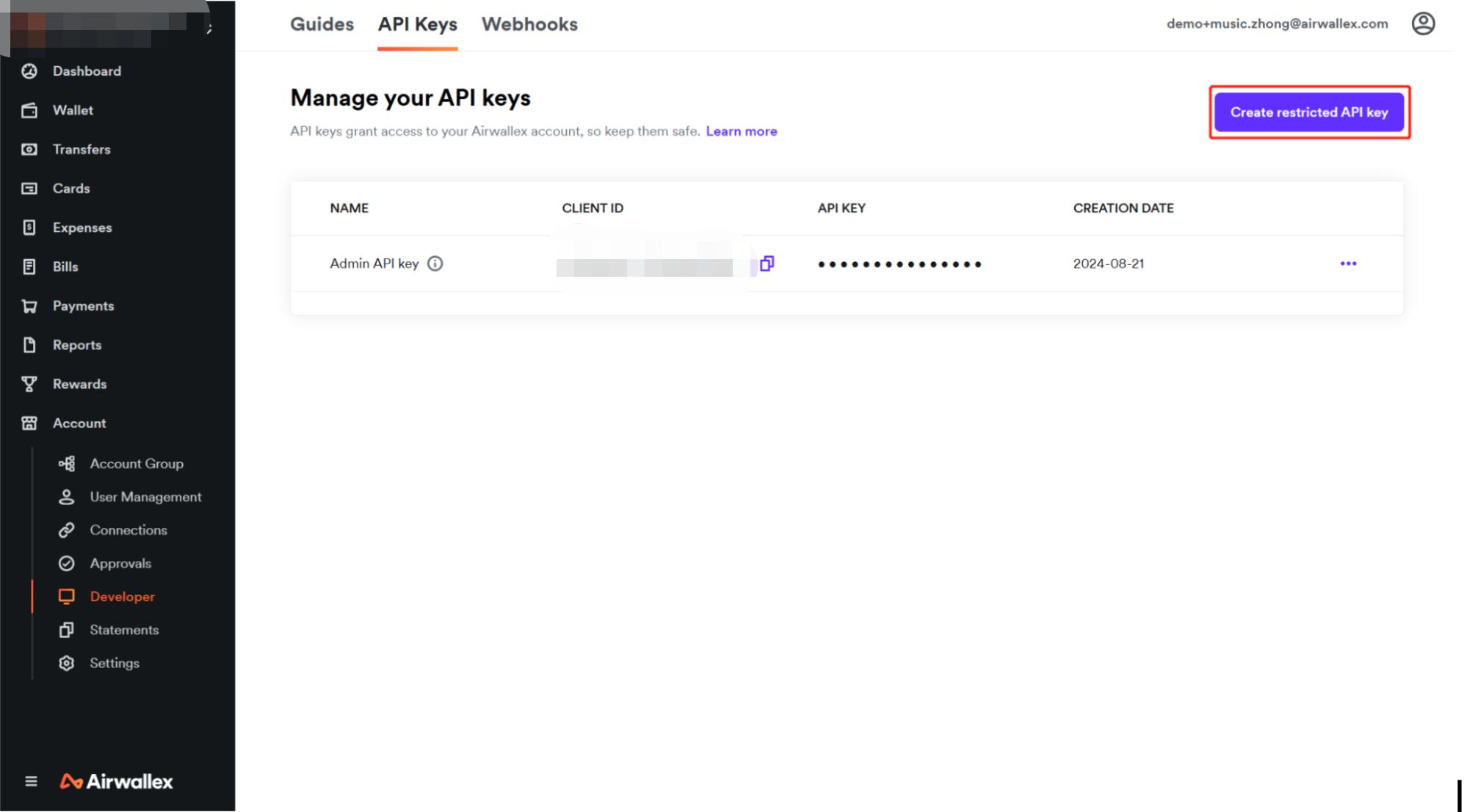1464x812 pixels.
Task: Click the Airwallex logo
Action: click(x=117, y=781)
